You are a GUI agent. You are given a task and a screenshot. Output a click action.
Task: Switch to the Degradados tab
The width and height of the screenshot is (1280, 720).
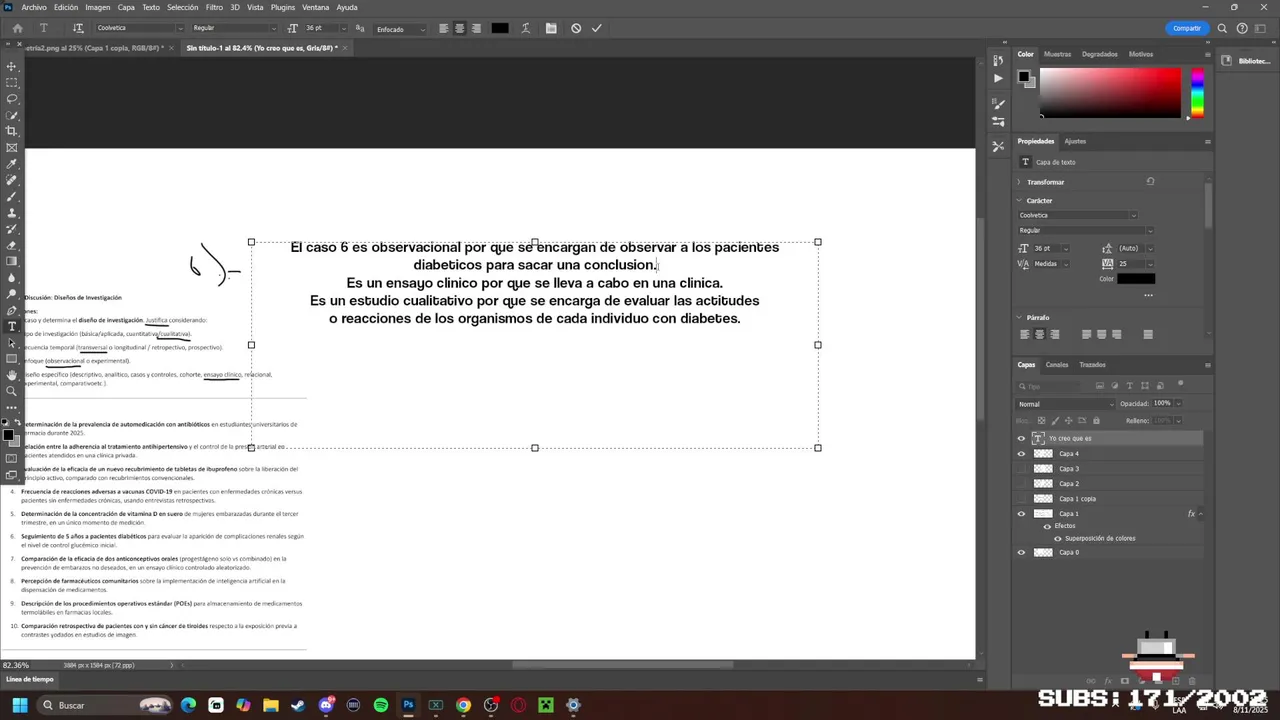[1100, 54]
